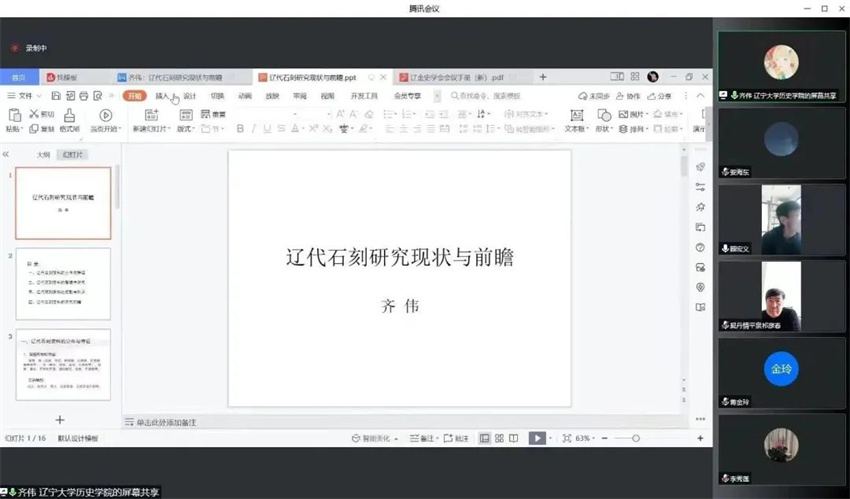Select slide 3 thumbnail in slide panel

point(63,365)
